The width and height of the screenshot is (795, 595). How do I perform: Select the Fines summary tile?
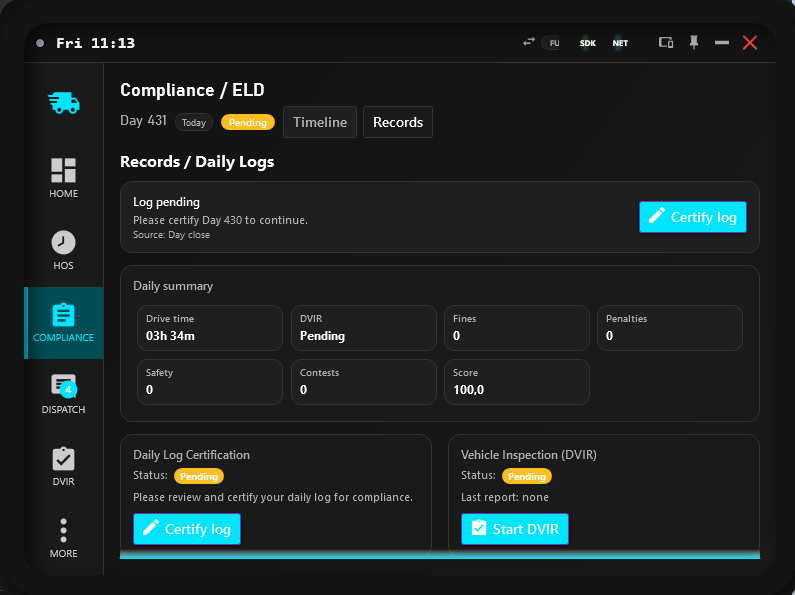(x=517, y=328)
